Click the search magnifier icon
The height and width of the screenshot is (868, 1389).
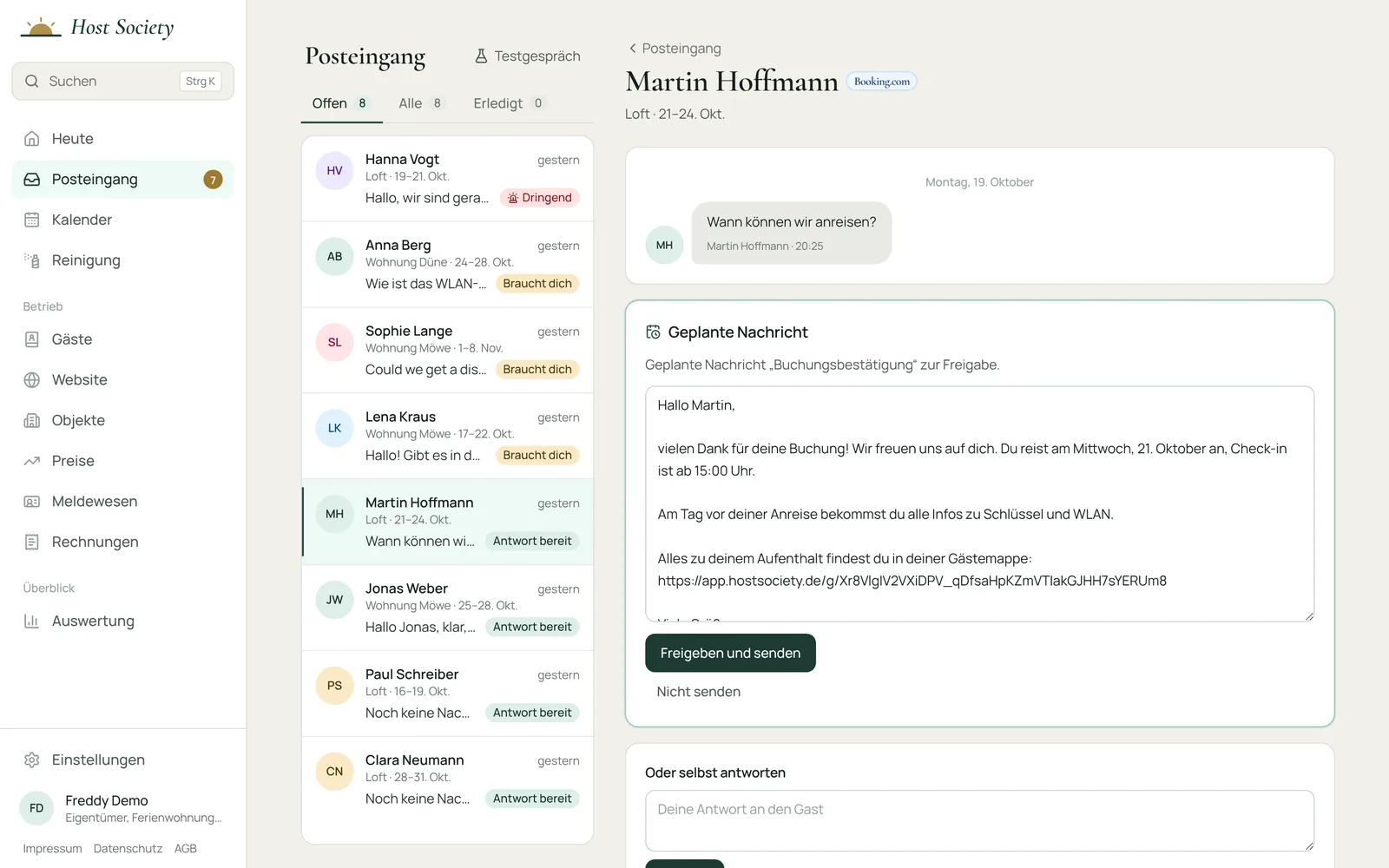point(32,81)
